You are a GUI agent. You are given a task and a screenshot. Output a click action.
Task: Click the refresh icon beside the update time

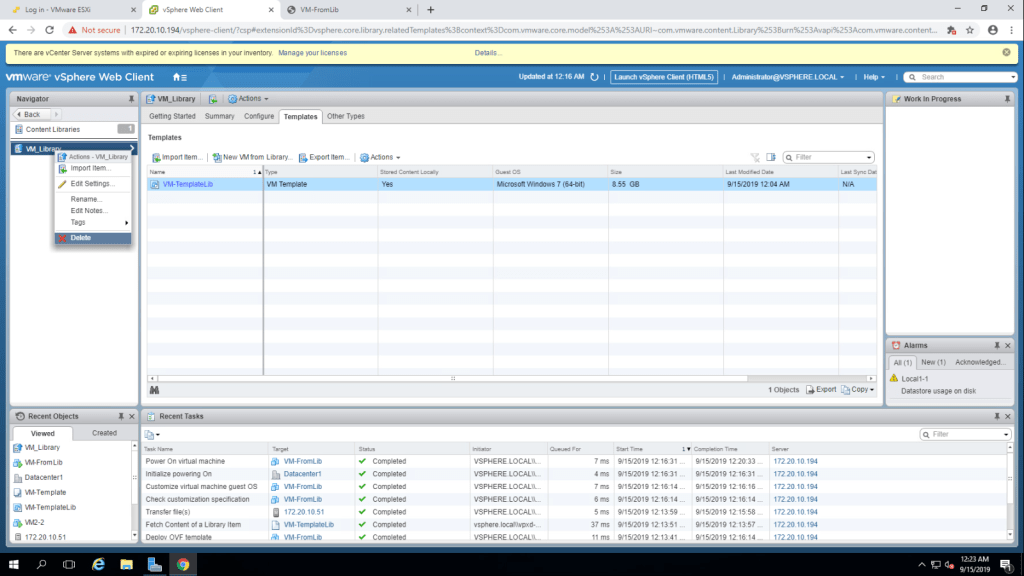click(x=594, y=77)
